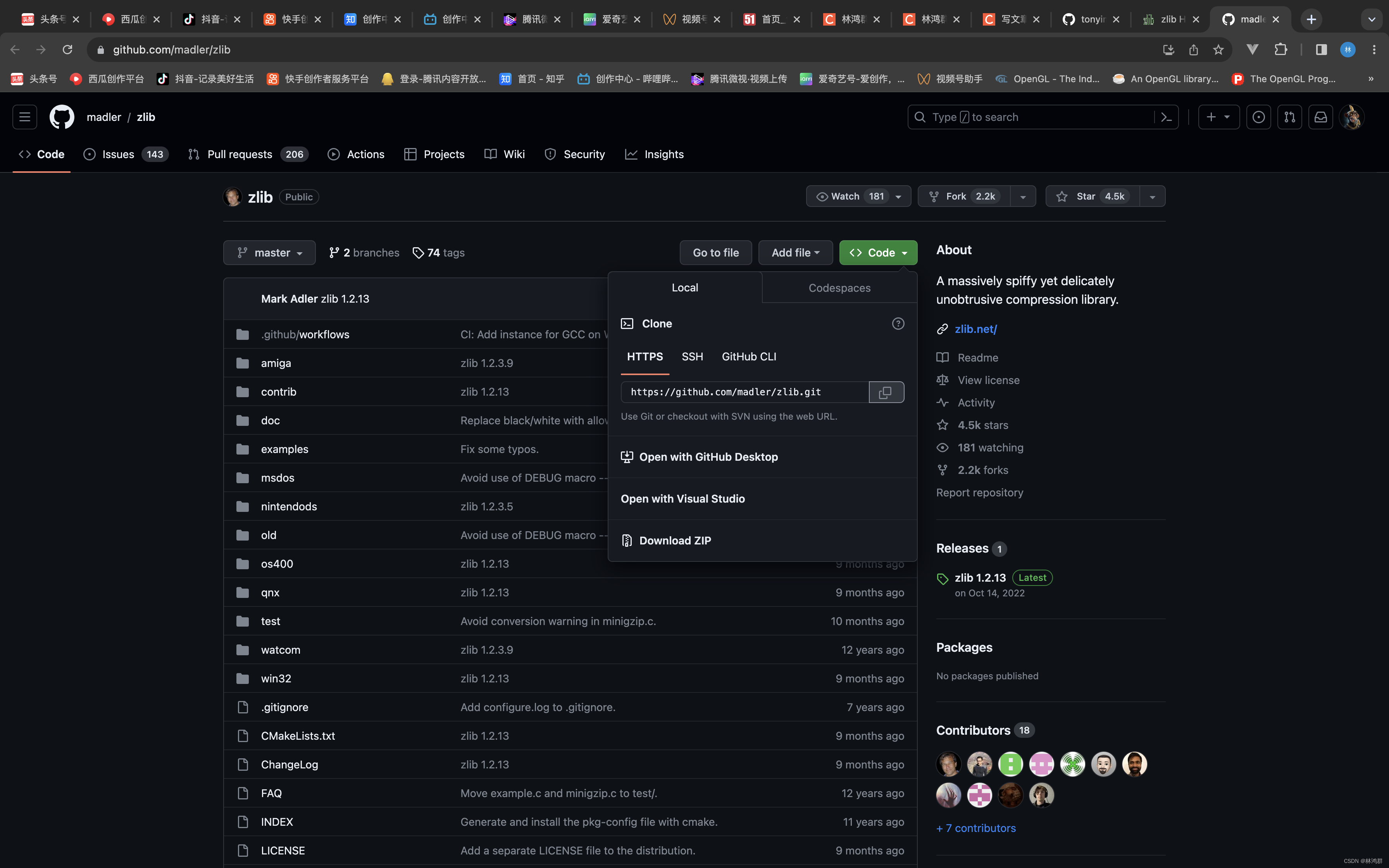Bookmark this page with the star icon

[x=1218, y=50]
